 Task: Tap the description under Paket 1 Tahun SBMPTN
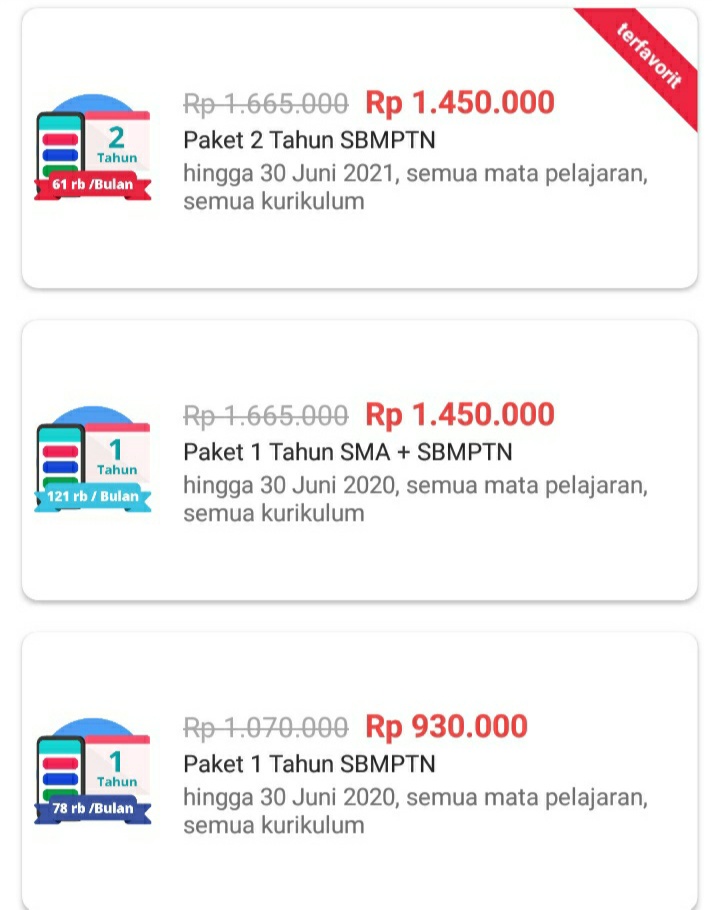pyautogui.click(x=415, y=811)
